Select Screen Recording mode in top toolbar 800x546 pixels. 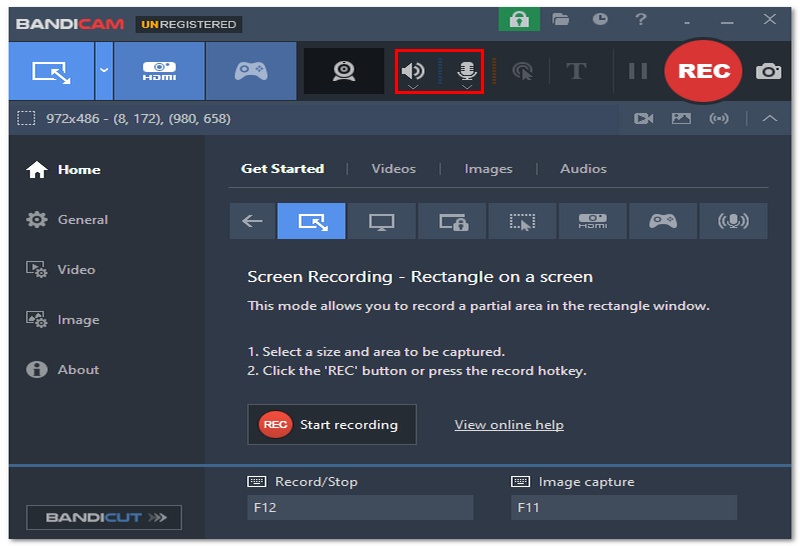pos(52,71)
